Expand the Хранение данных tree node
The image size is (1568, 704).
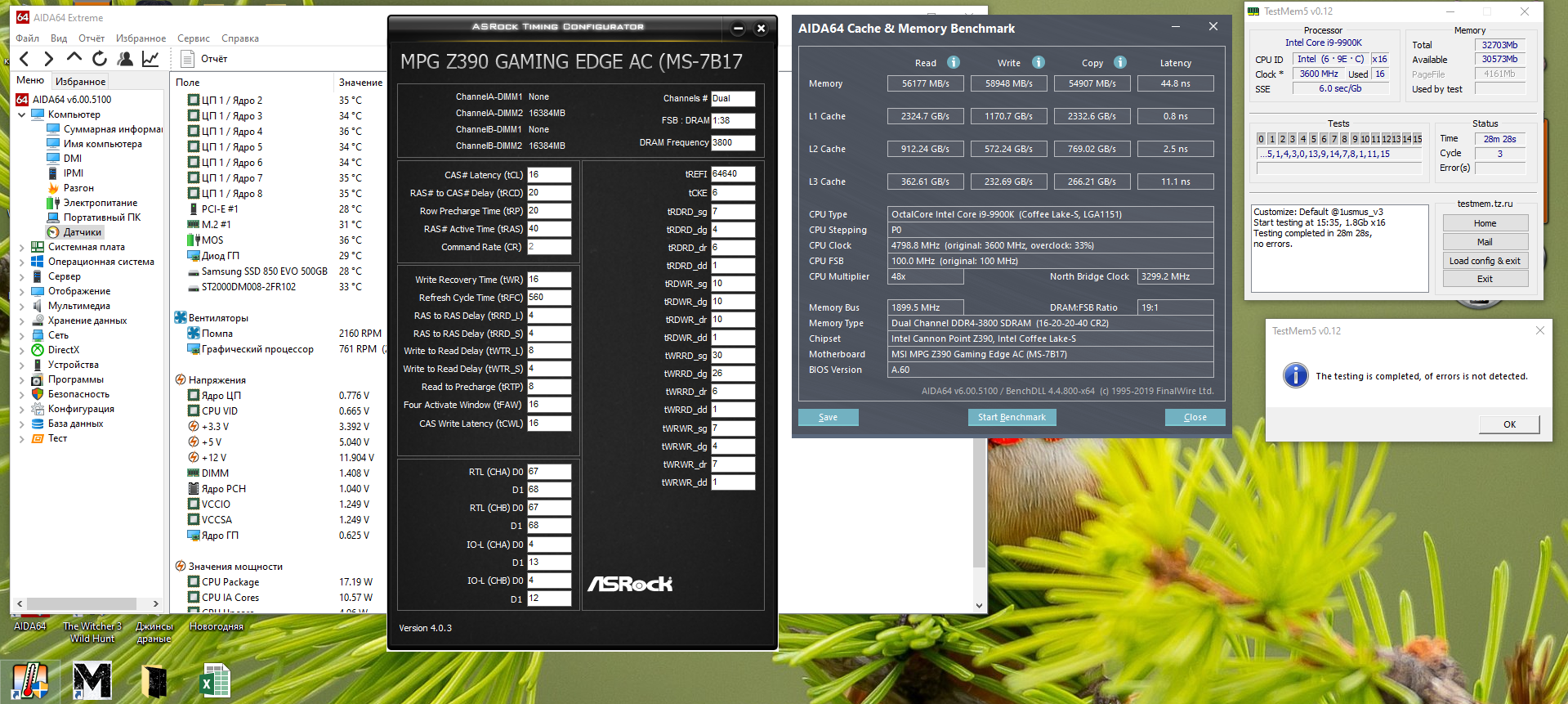[x=22, y=321]
